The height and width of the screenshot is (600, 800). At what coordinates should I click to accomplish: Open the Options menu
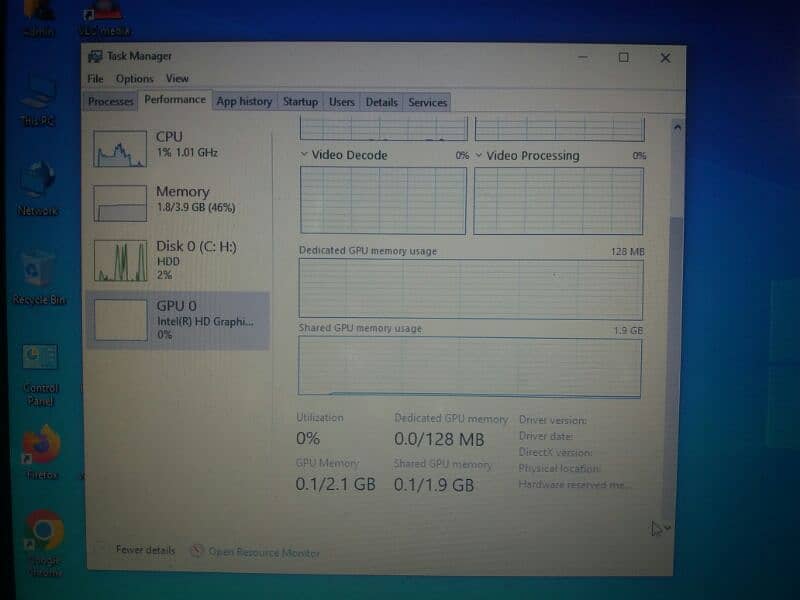point(134,79)
